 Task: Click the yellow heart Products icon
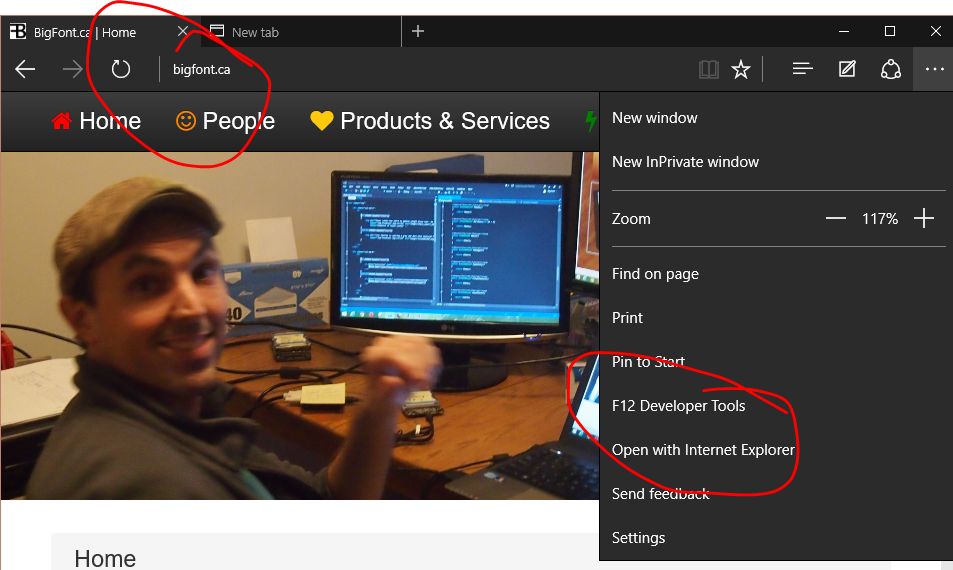coord(322,121)
